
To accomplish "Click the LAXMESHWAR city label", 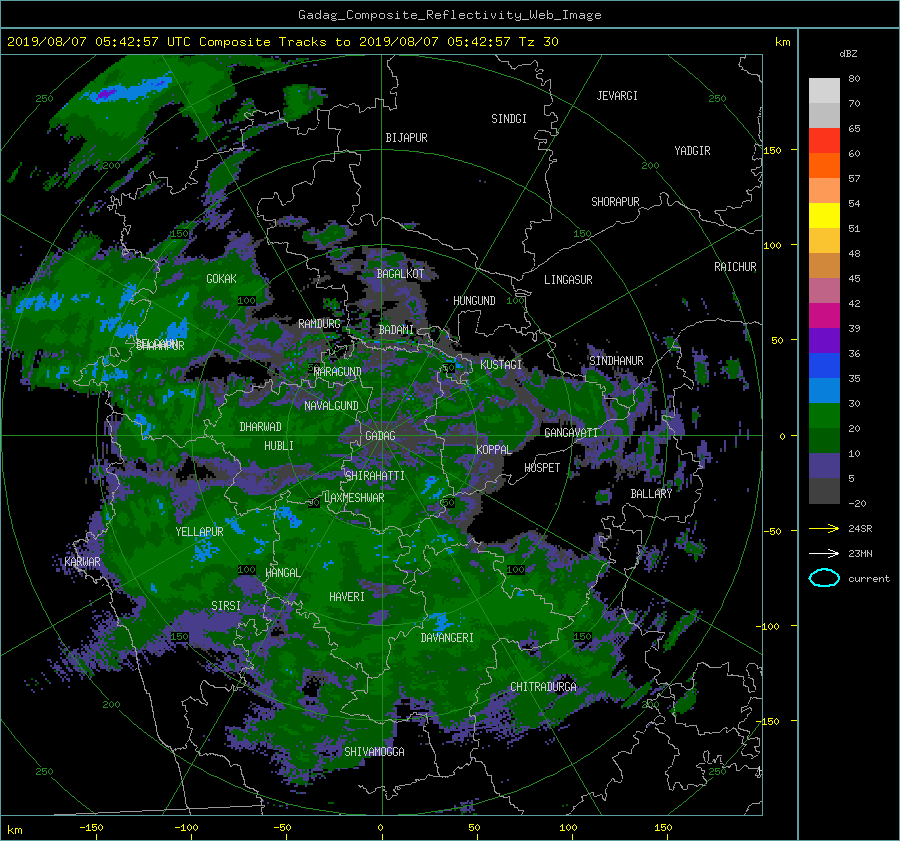I will point(354,498).
